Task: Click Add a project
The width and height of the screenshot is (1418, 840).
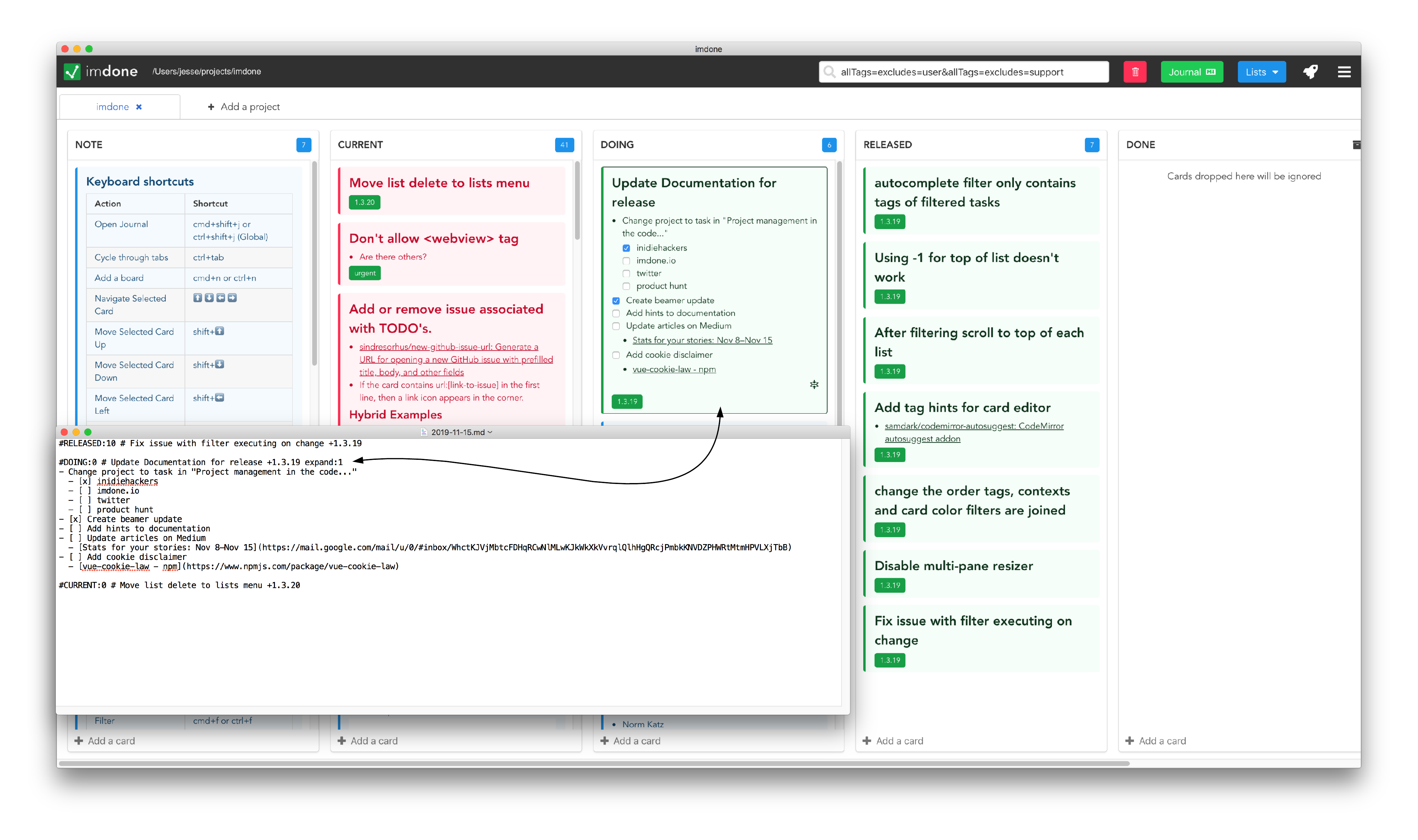Action: click(243, 107)
